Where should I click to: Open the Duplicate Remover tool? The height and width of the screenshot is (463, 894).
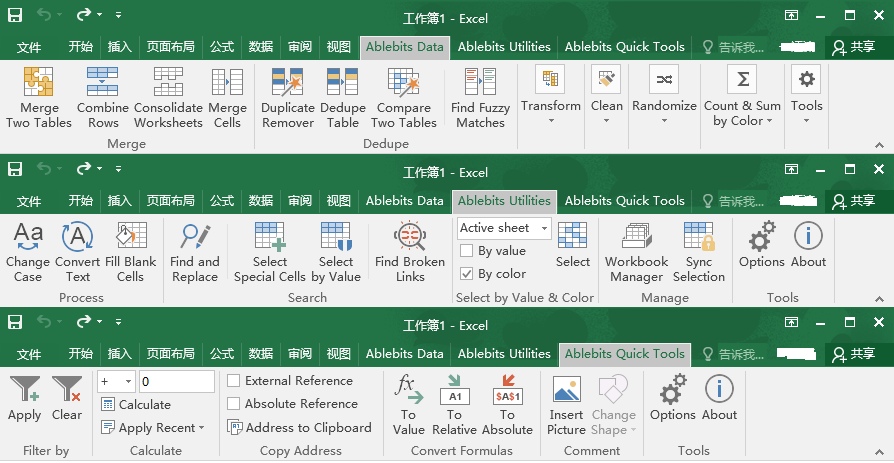pos(287,83)
